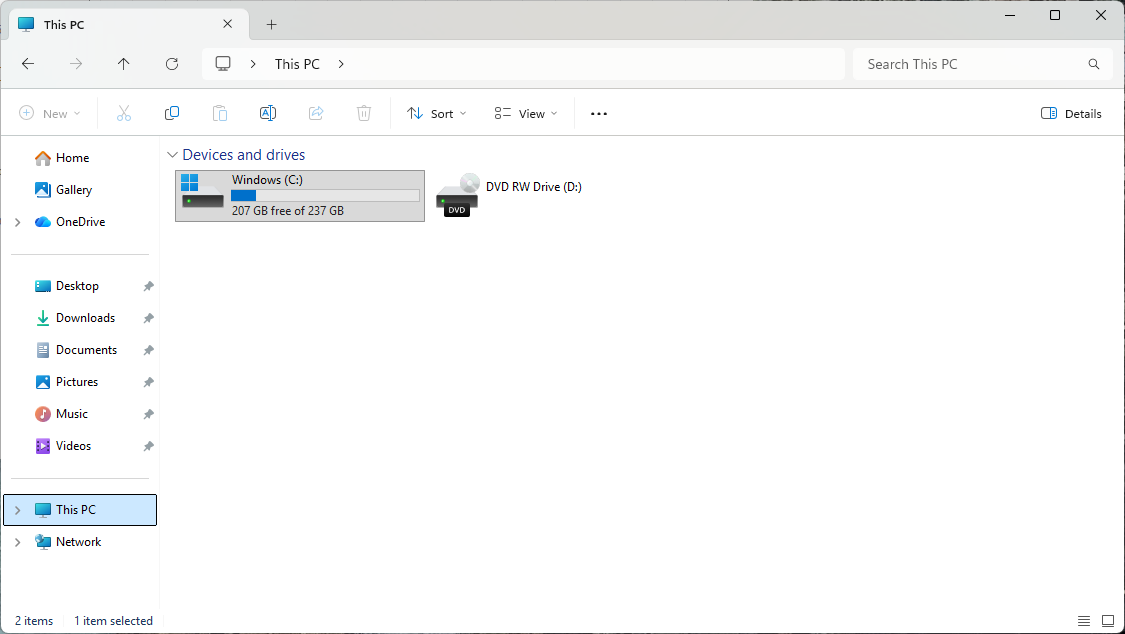Expand the OneDrive tree node

(x=18, y=222)
